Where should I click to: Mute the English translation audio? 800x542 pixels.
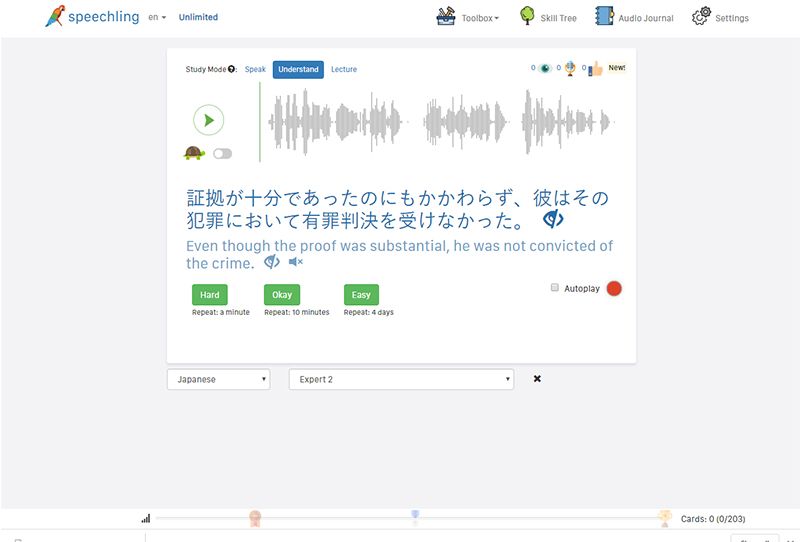pos(295,262)
